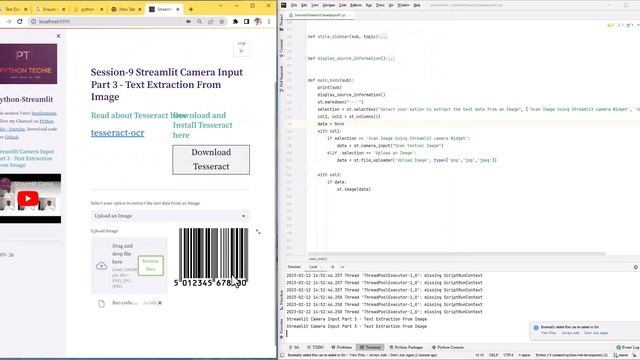The height and width of the screenshot is (360, 640).
Task: Open Favorites tool window on PyCharm left strip
Action: [281, 329]
